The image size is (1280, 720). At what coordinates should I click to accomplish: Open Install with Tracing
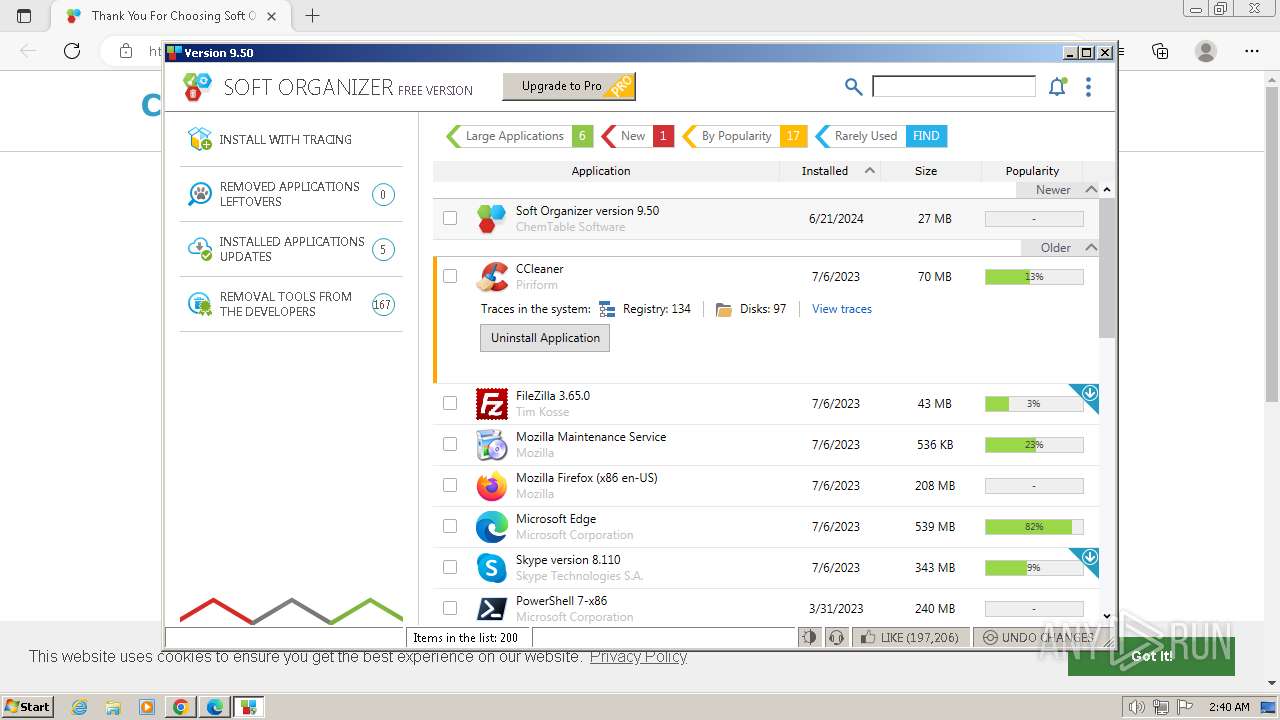pos(291,139)
